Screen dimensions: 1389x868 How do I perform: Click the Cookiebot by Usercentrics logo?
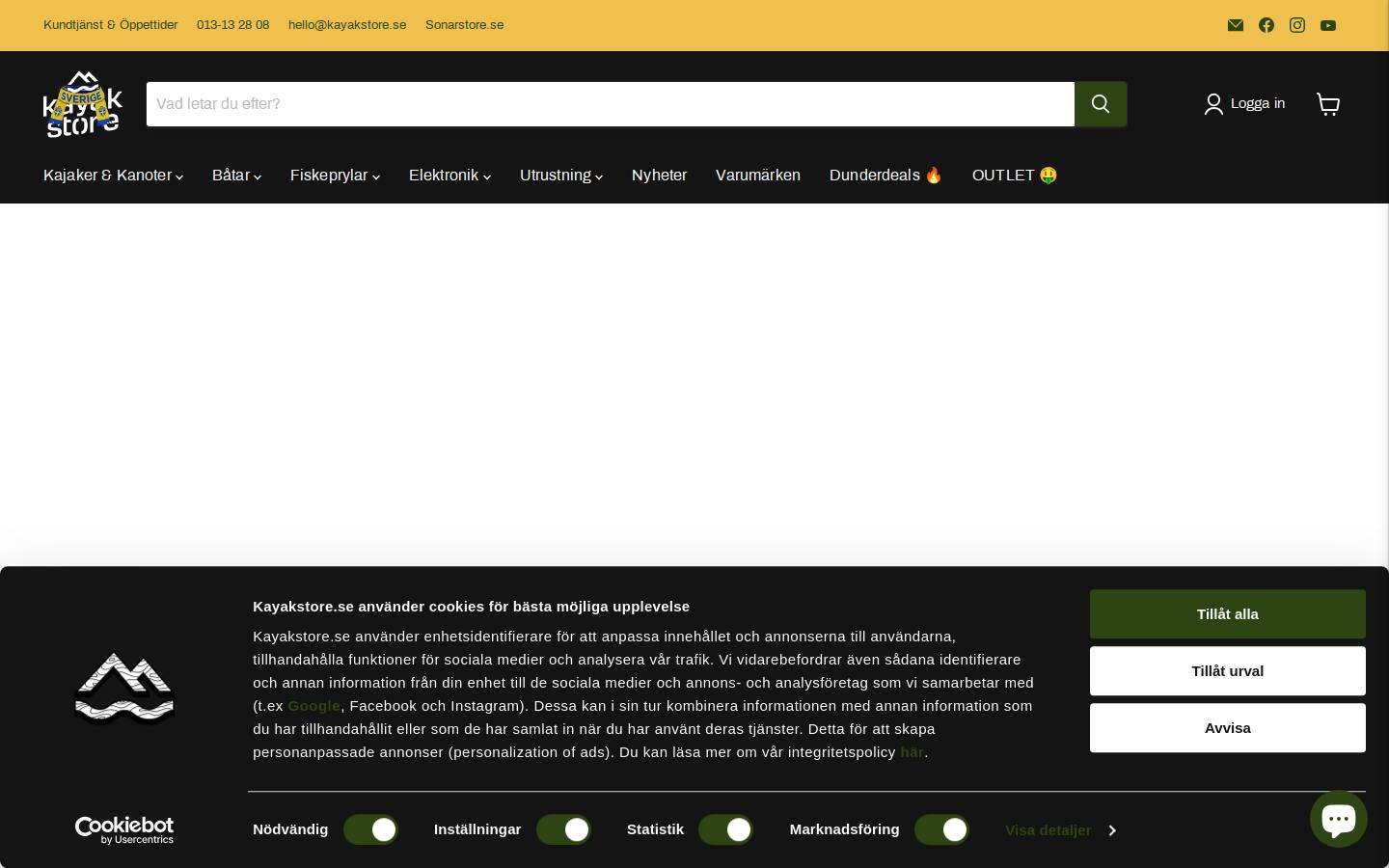pos(124,830)
